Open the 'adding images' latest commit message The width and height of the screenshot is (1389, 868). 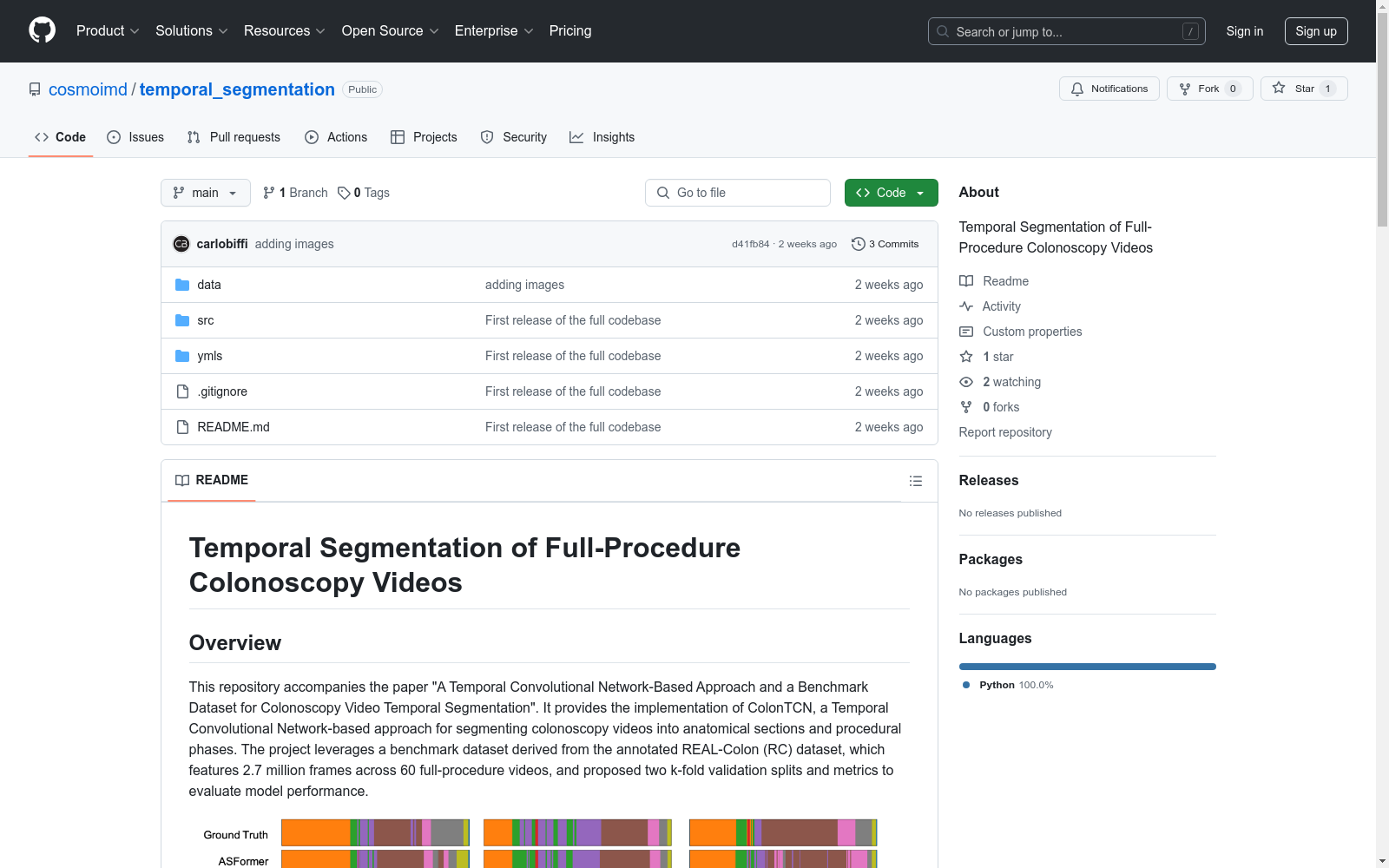point(294,244)
